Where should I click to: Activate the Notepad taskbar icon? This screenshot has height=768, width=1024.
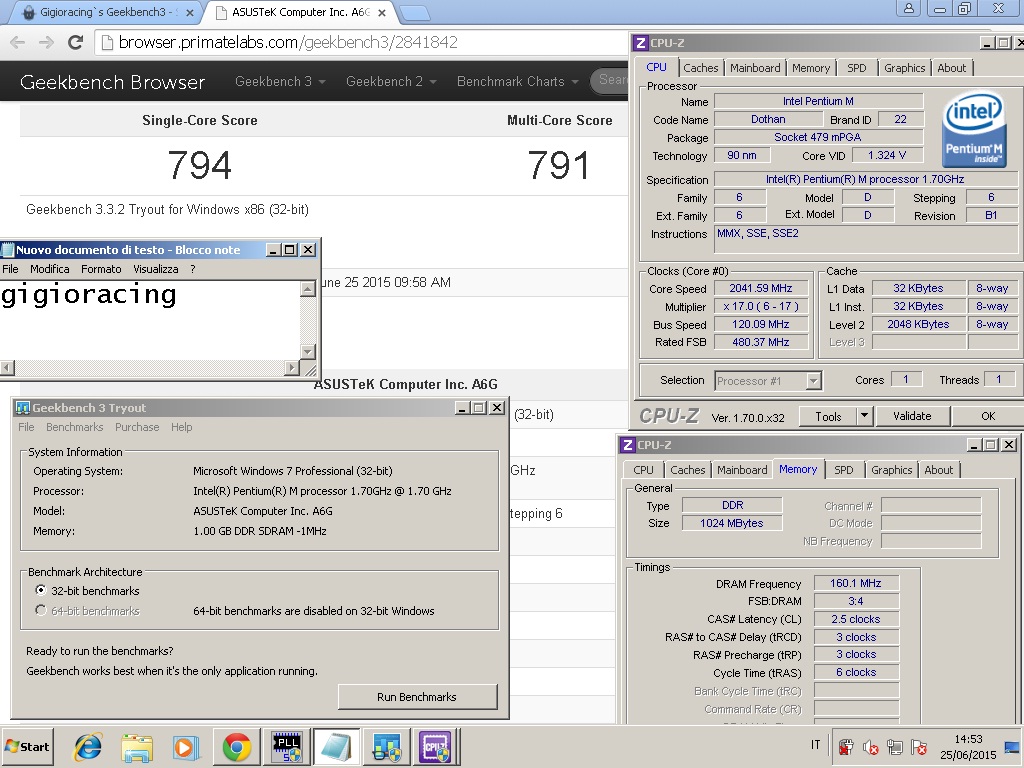pyautogui.click(x=336, y=747)
